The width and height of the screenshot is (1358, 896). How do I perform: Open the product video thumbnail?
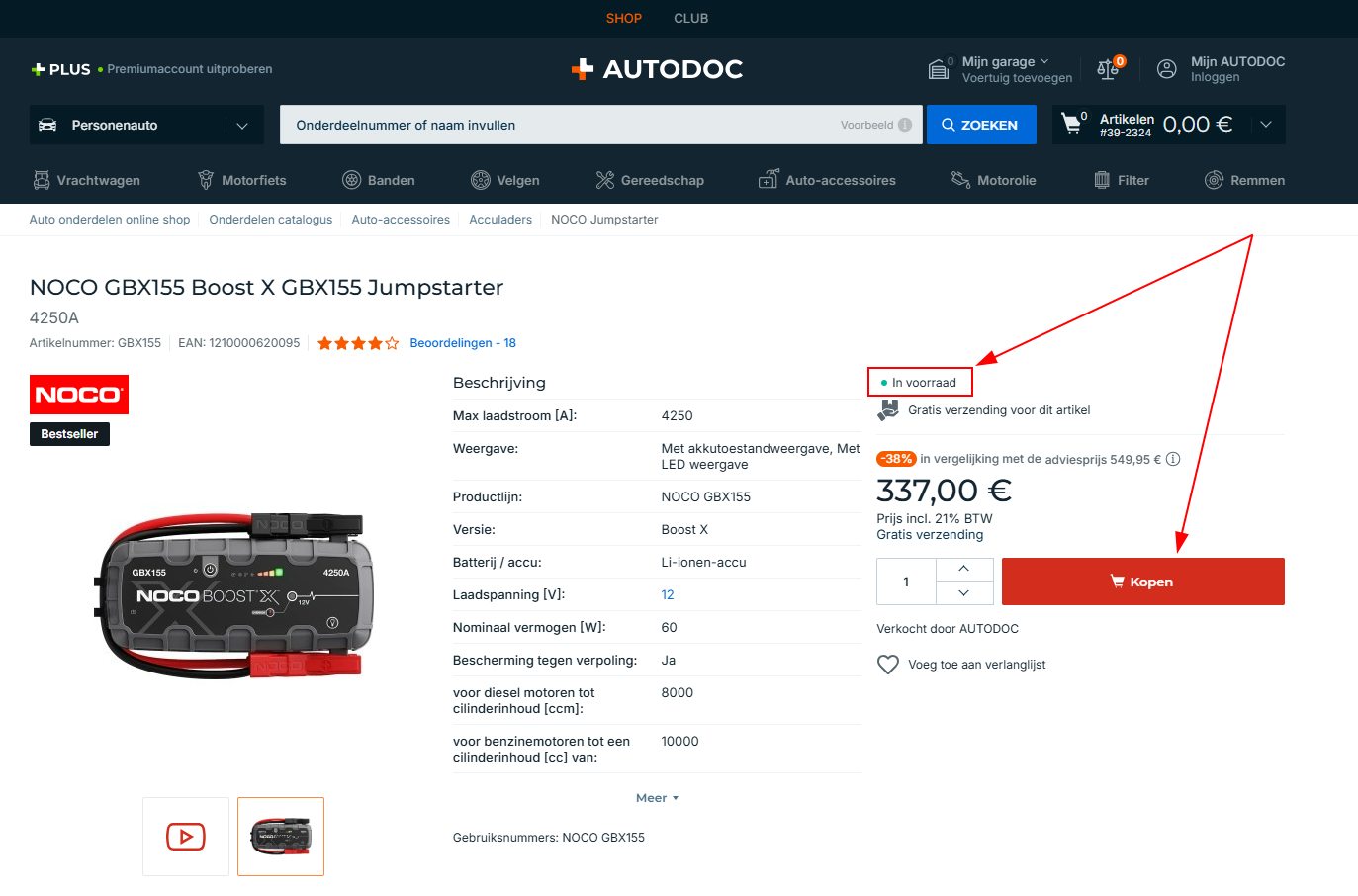(186, 837)
